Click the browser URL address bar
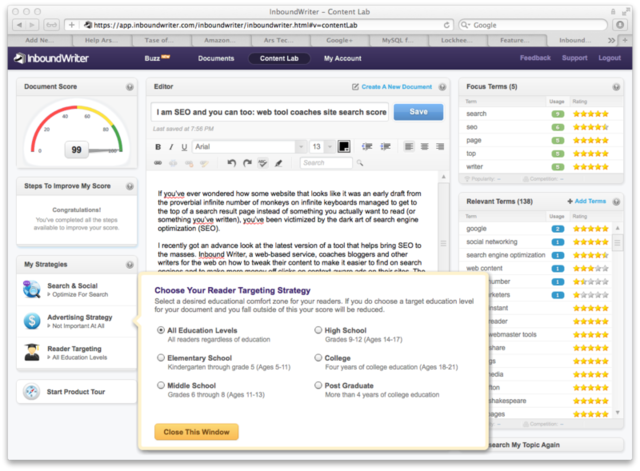The height and width of the screenshot is (471, 640). tap(259, 25)
